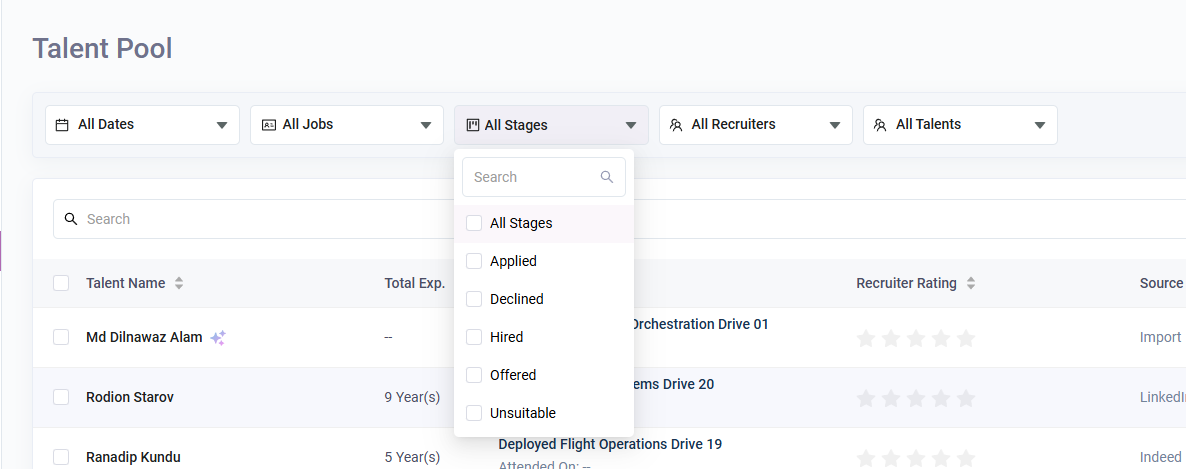The width and height of the screenshot is (1186, 469).
Task: Open Deployed Flight Operations Drive 19 job
Action: [x=610, y=444]
